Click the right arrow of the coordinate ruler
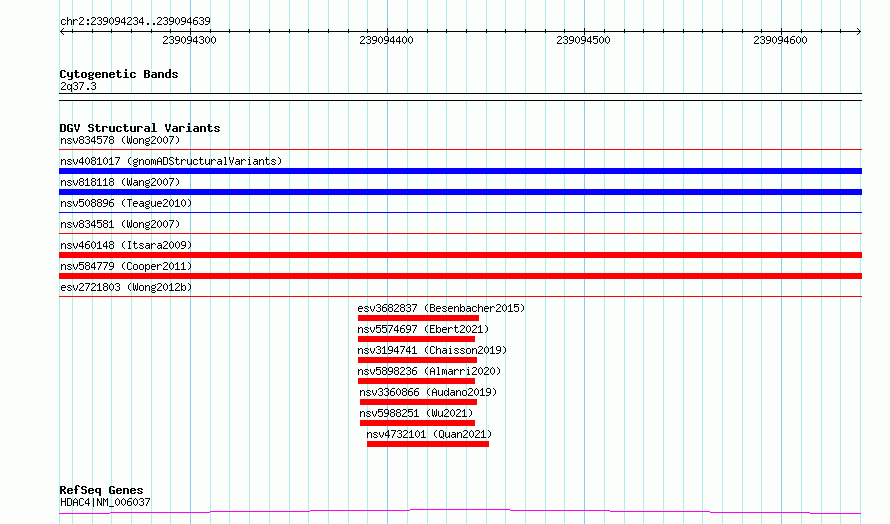890x524 pixels. pos(859,31)
